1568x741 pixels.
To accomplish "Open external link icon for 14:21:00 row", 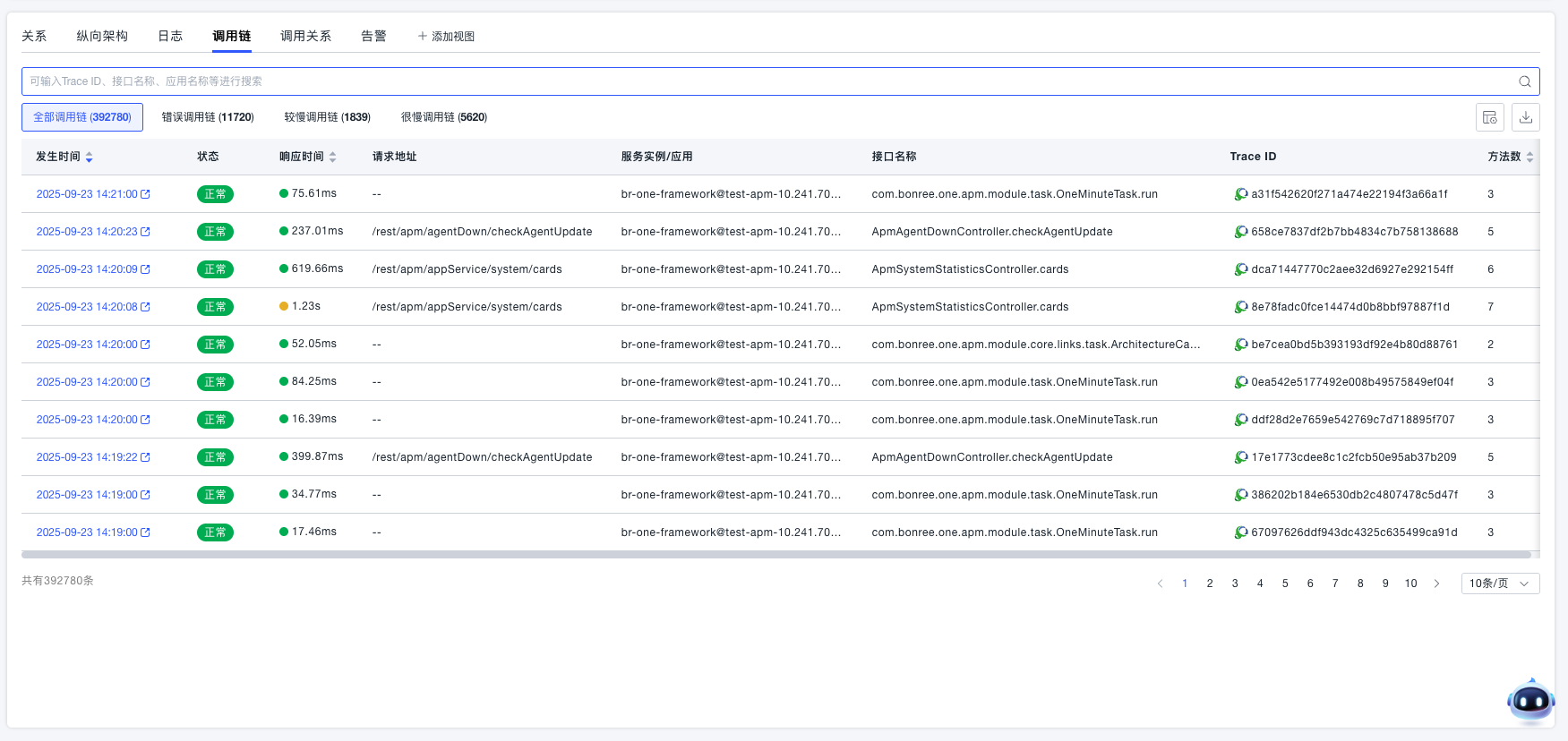I will coord(145,194).
